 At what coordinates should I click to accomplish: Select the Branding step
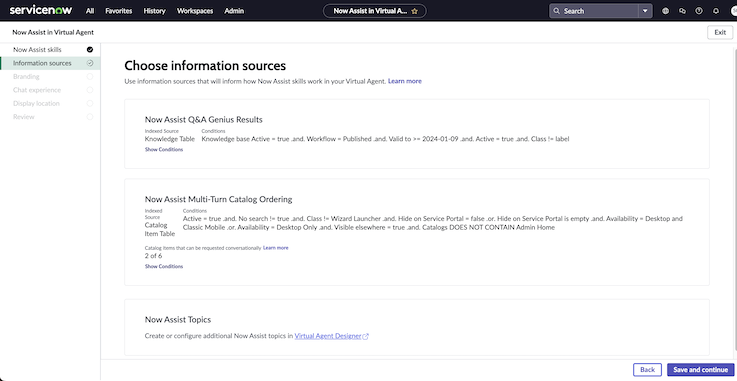50,77
